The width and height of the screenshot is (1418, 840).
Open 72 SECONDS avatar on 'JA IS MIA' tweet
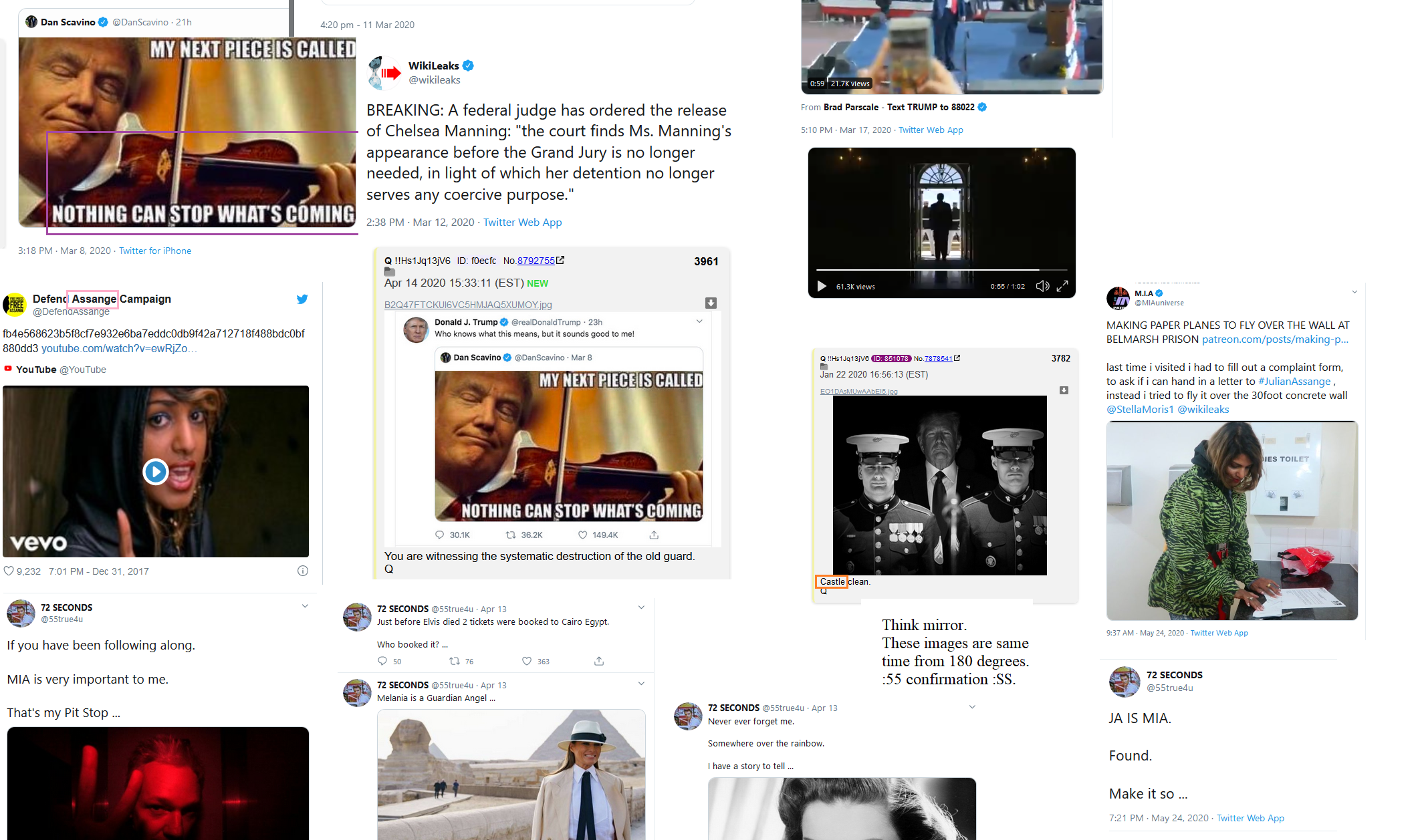(1125, 682)
